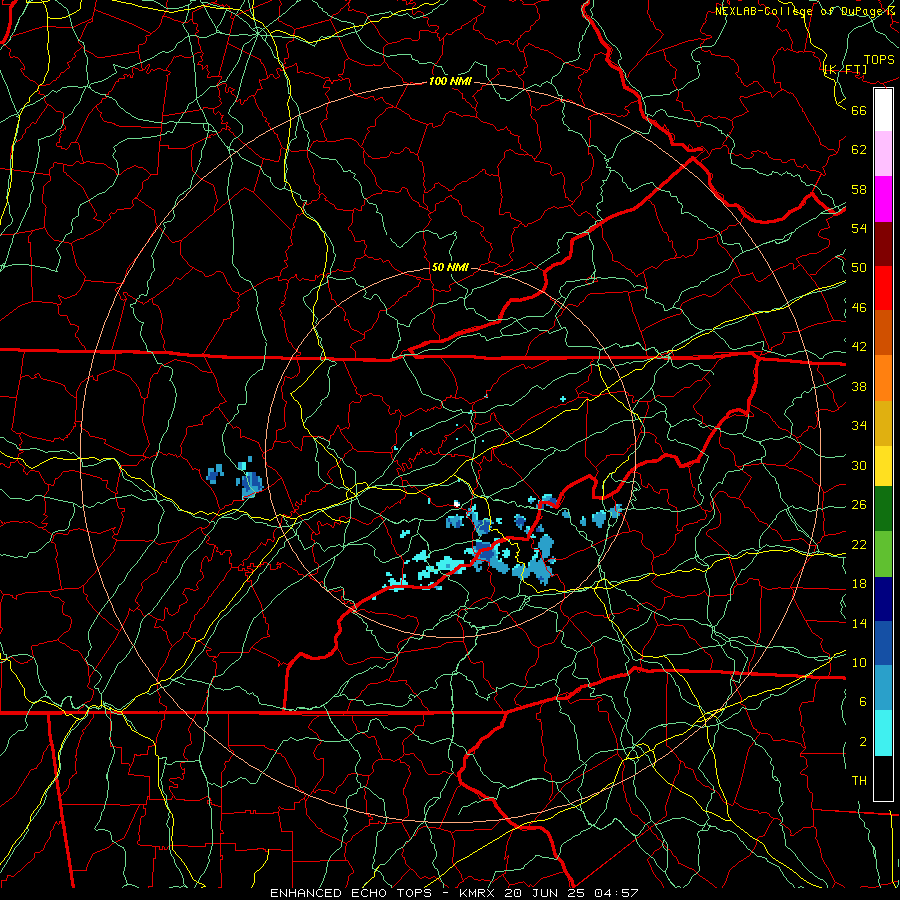Click the 'TH' legend label

(859, 781)
